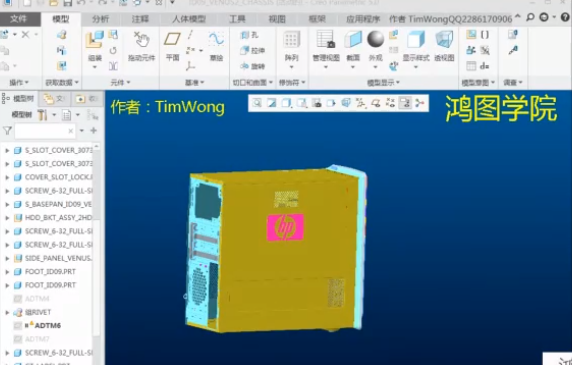Expand the 模型意图 group menu
The image size is (572, 388).
click(478, 83)
